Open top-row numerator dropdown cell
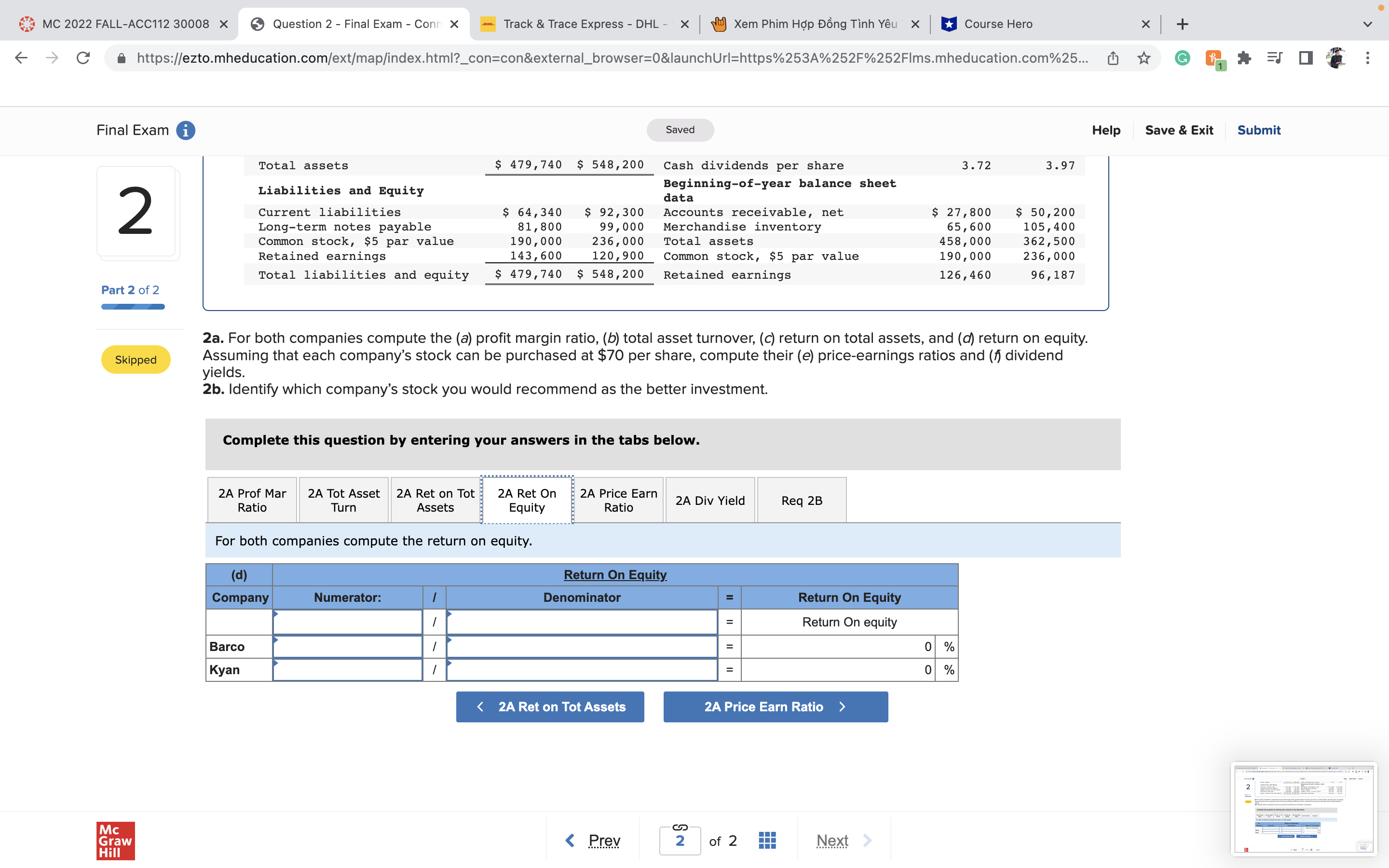 (347, 622)
